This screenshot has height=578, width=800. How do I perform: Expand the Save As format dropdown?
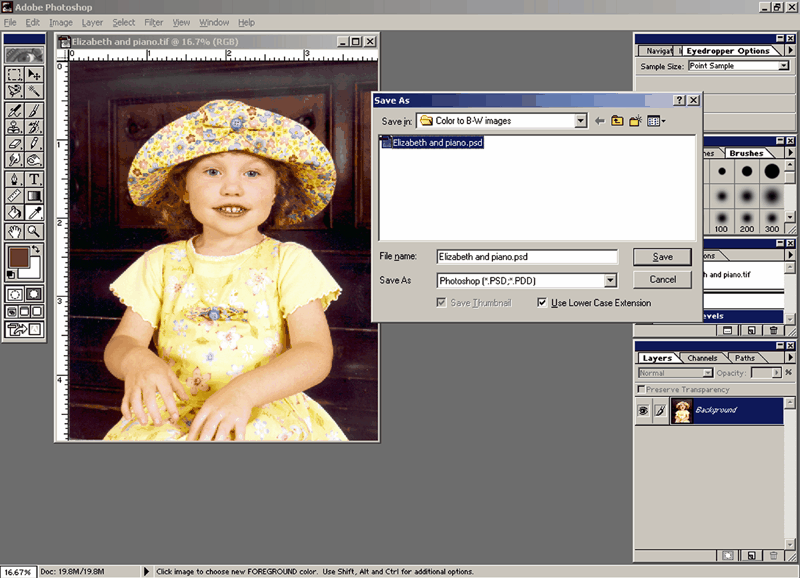pos(610,281)
